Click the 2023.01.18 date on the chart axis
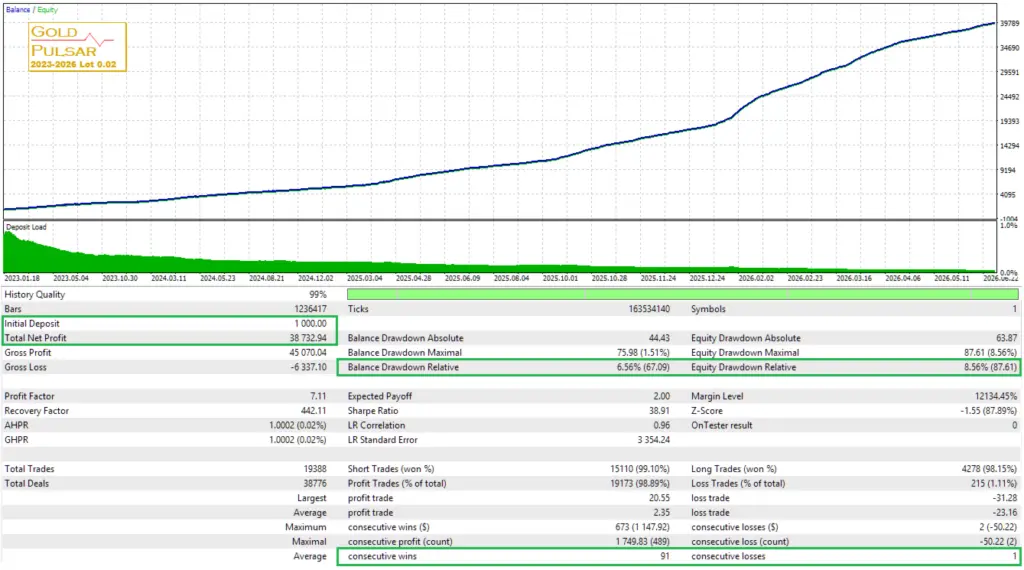 (x=22, y=278)
